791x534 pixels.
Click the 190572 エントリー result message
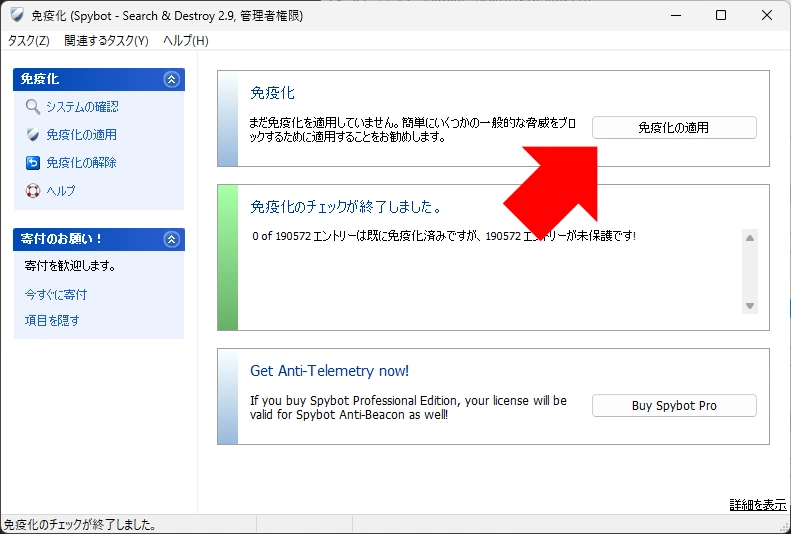point(444,236)
